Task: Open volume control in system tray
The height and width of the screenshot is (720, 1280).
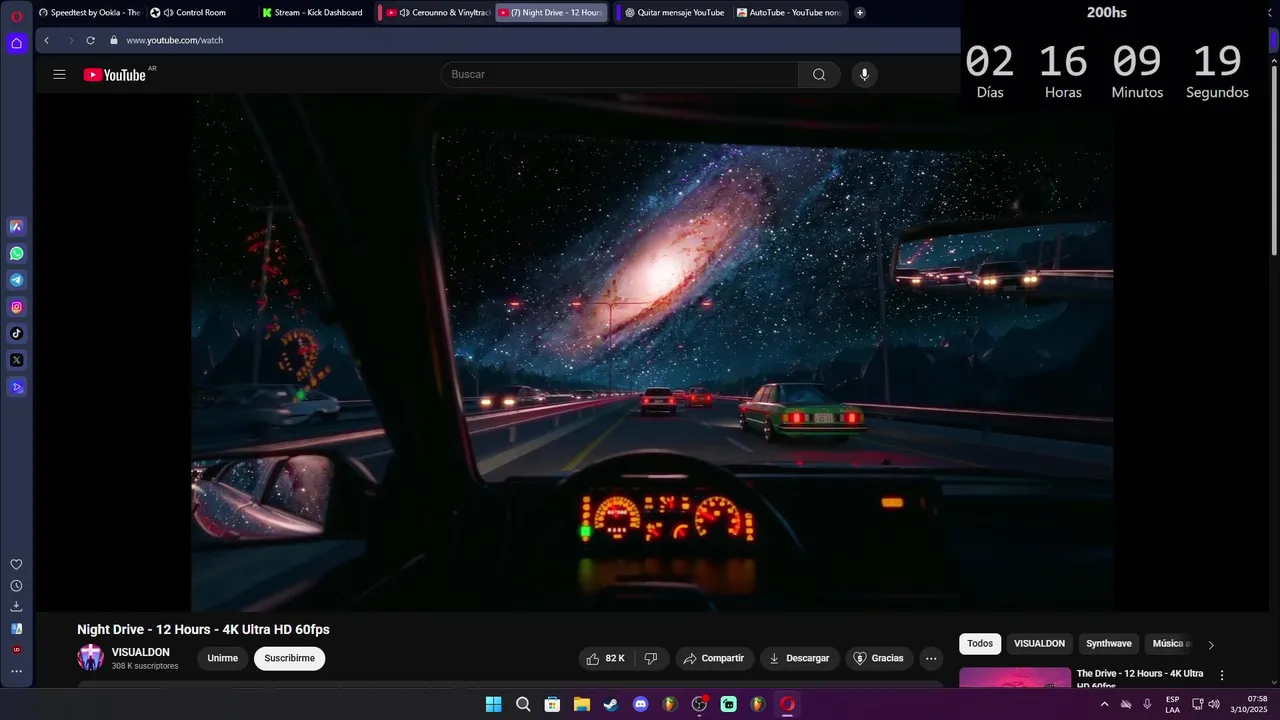Action: (x=1214, y=704)
